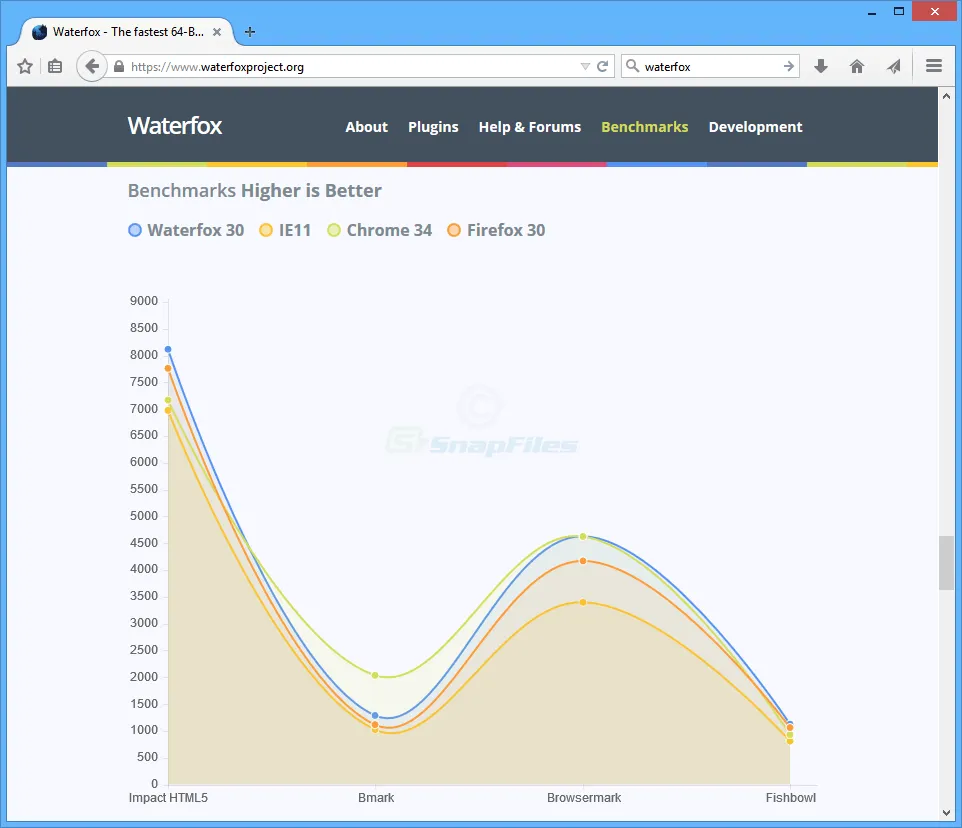Click the Firefox 30 Impact HTML5 data point
Image resolution: width=962 pixels, height=828 pixels.
point(168,369)
